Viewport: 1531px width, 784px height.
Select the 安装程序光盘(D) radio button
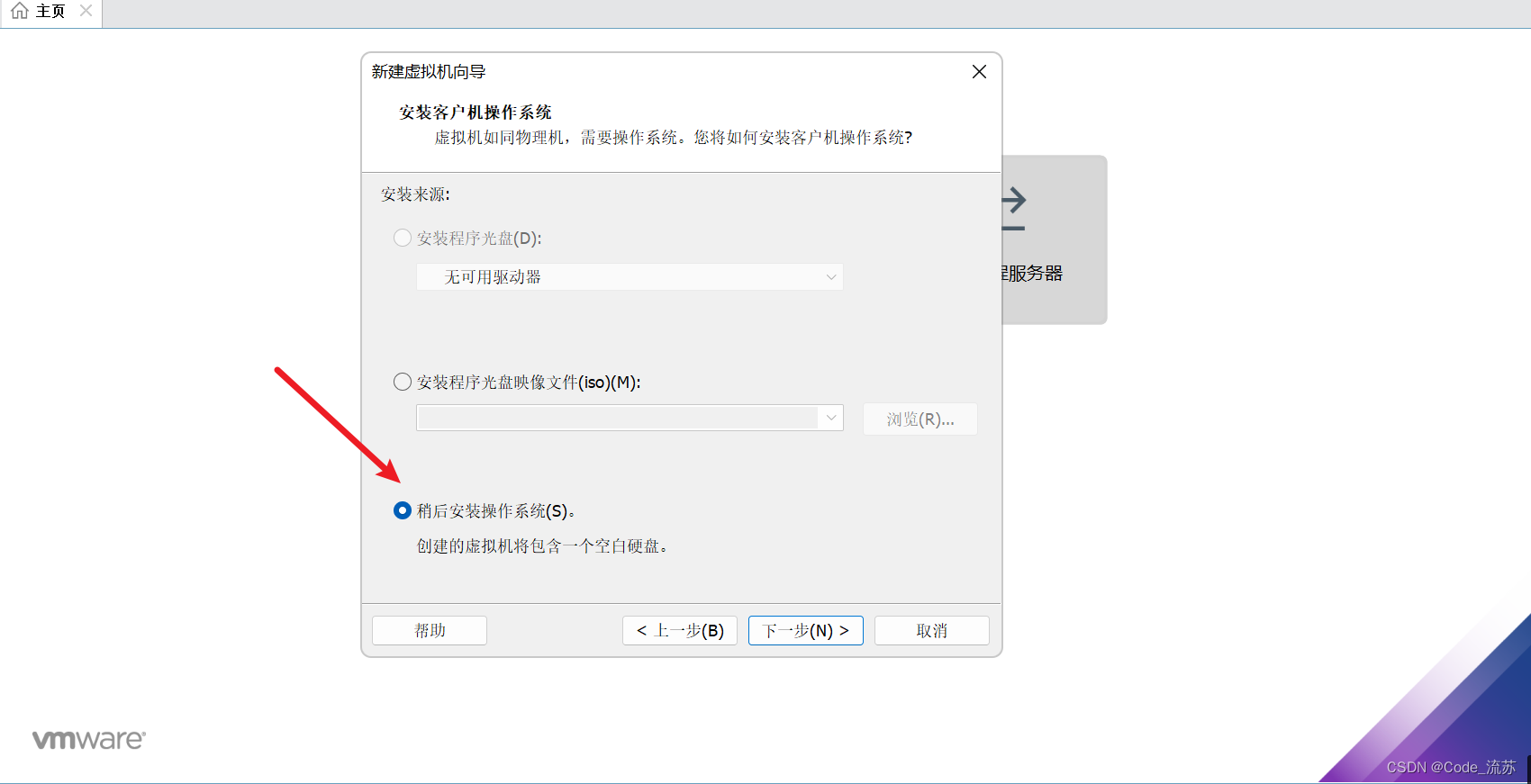click(403, 238)
